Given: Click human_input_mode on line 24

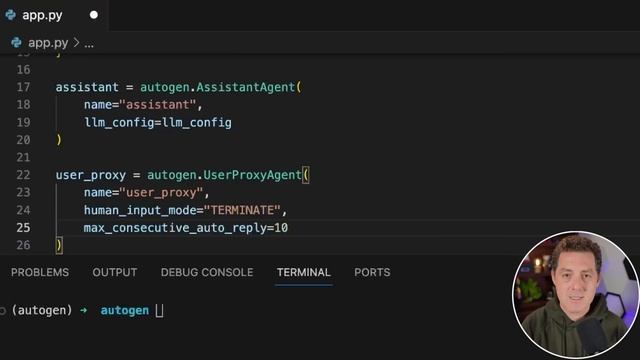Looking at the screenshot, I should pyautogui.click(x=140, y=210).
